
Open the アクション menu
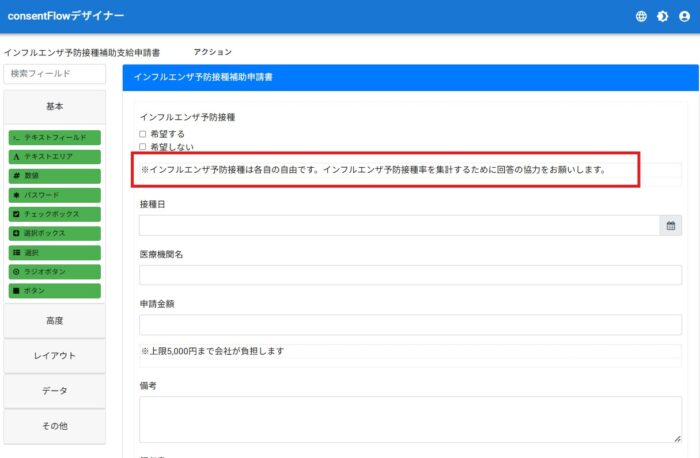(x=212, y=52)
